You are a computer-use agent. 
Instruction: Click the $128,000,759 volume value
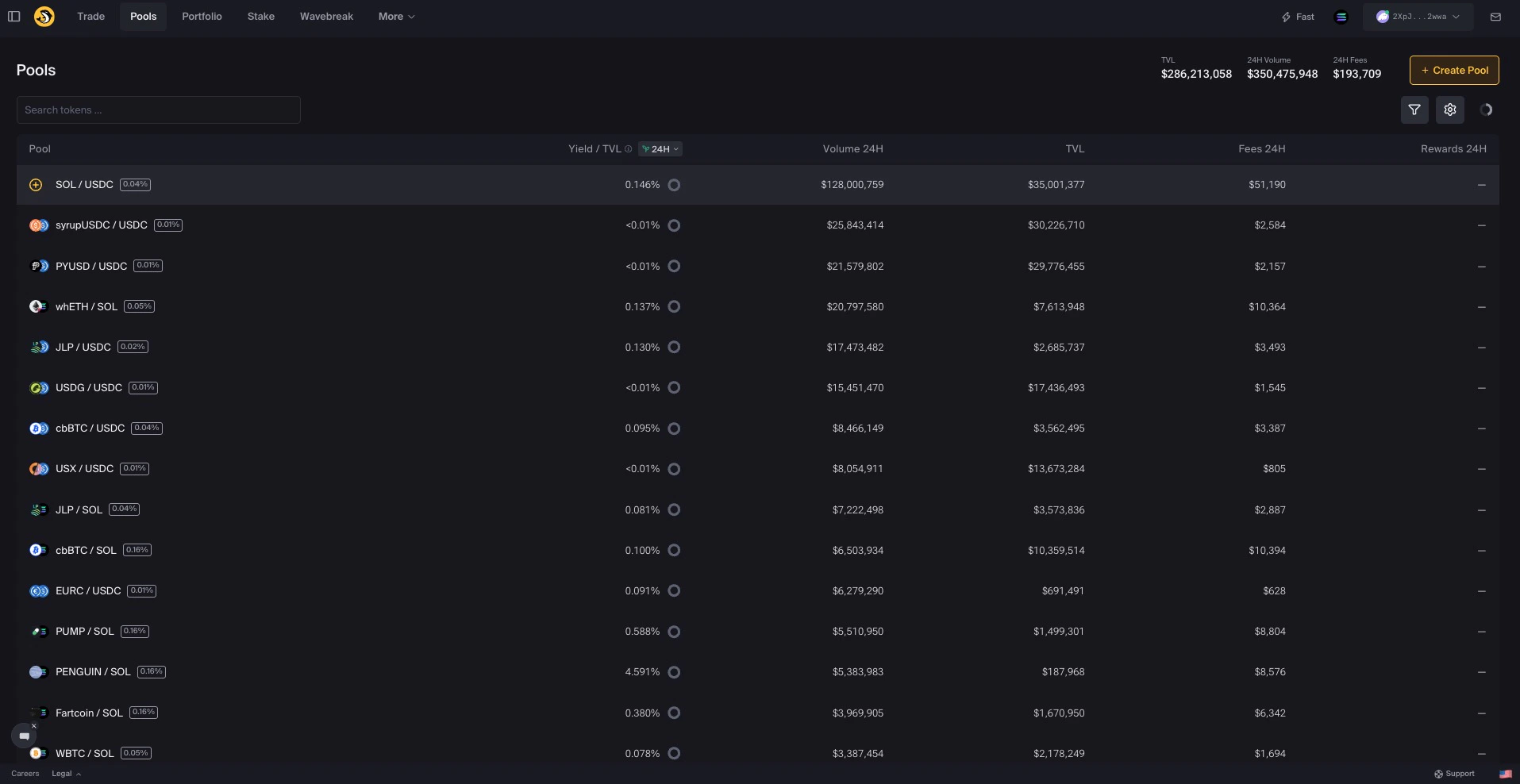tap(852, 185)
